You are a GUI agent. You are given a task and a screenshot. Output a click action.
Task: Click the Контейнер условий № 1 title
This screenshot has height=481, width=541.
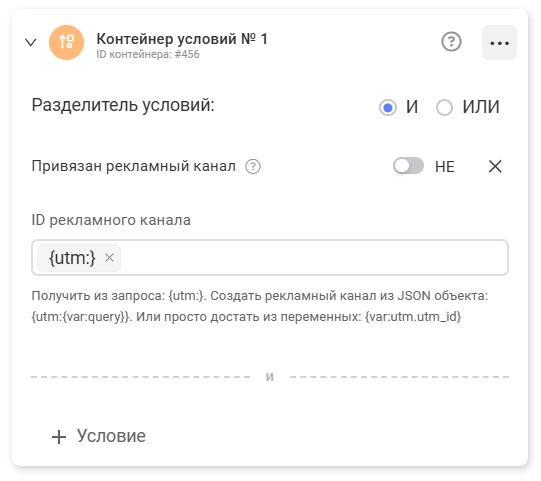182,39
